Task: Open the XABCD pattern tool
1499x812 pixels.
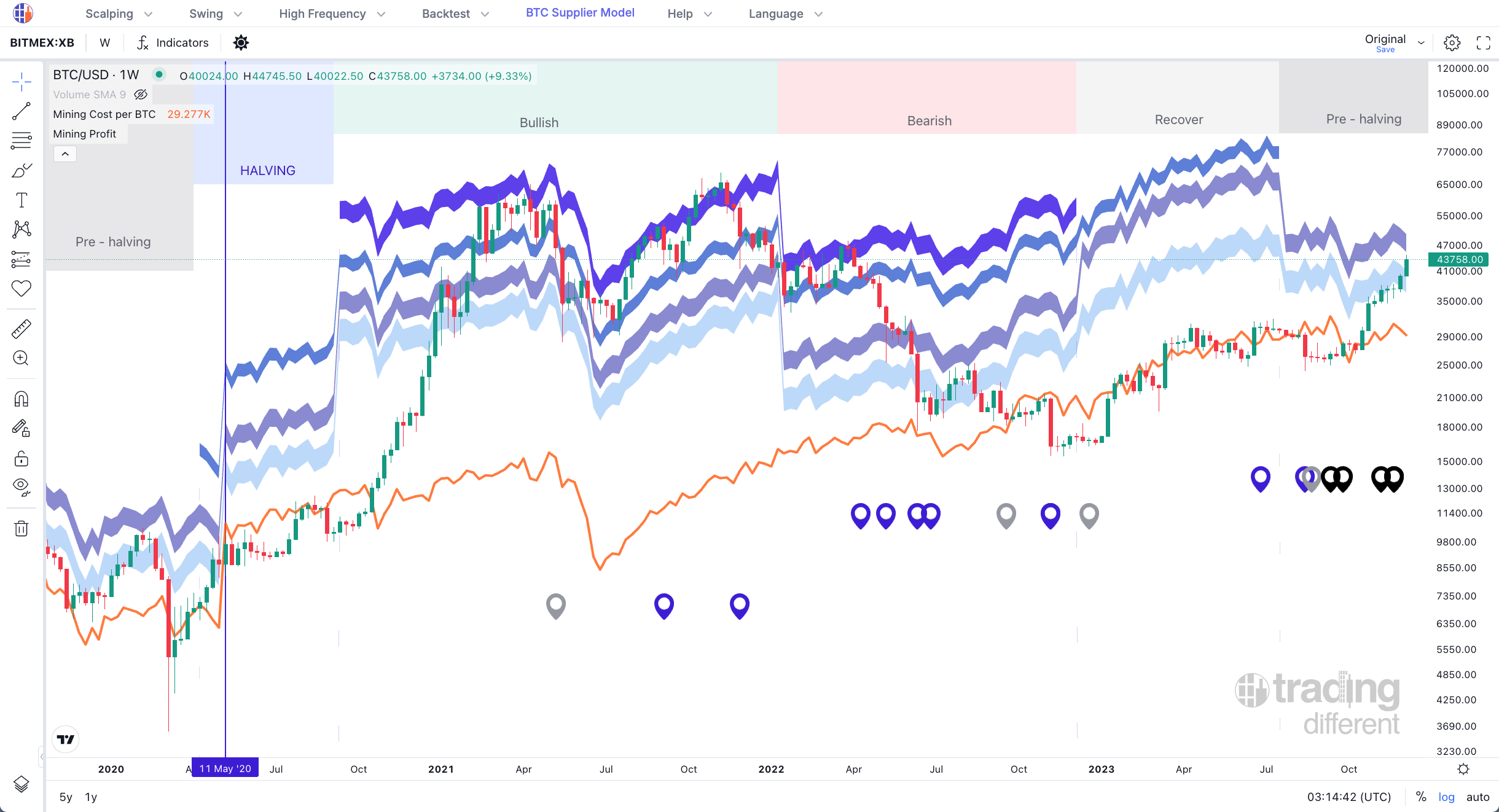Action: click(x=22, y=228)
